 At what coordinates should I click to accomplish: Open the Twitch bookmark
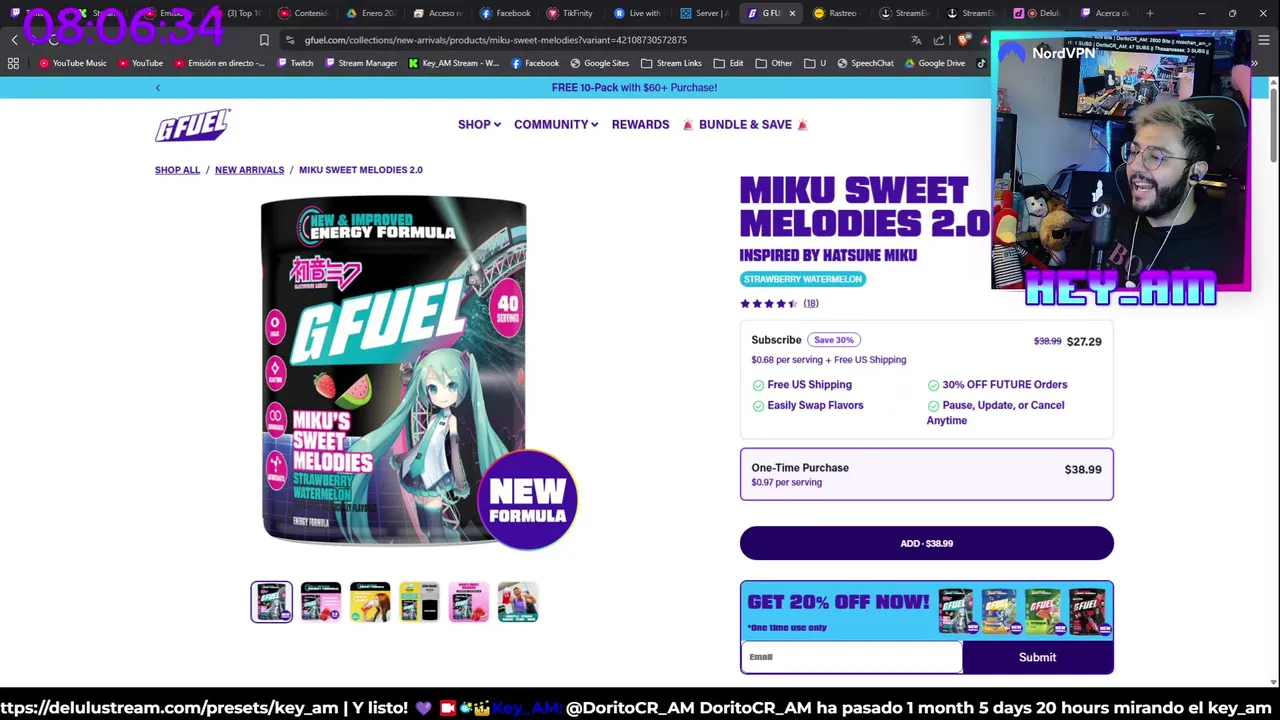[x=295, y=63]
